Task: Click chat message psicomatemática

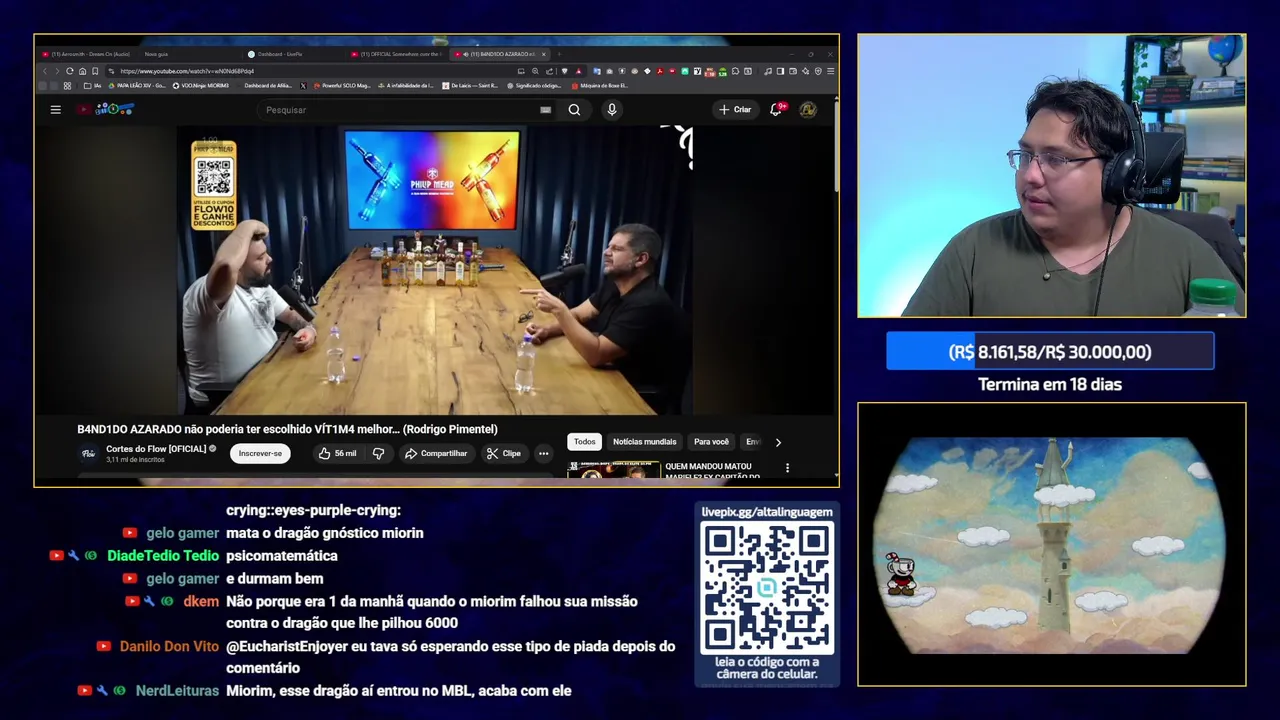Action: click(x=282, y=556)
